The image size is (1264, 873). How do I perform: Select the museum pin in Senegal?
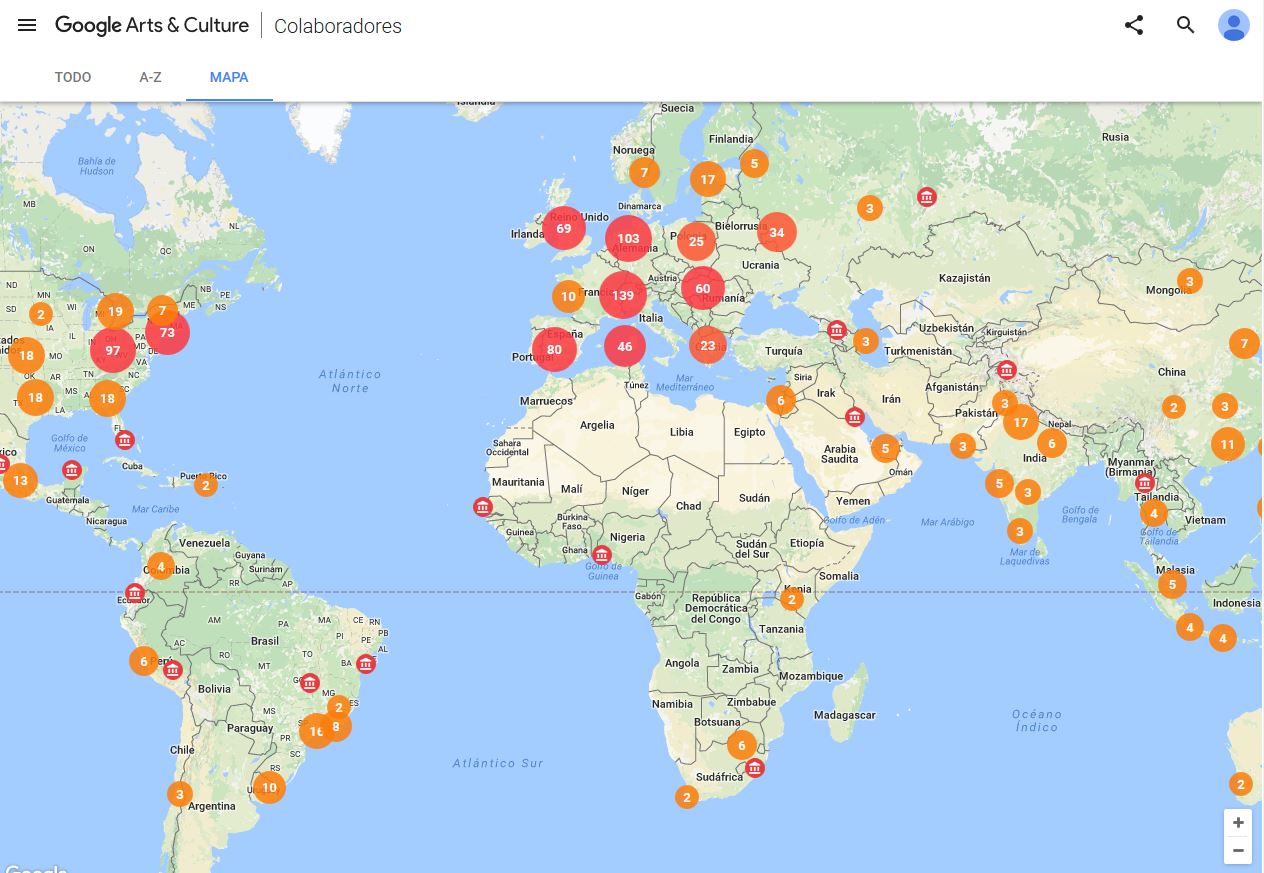coord(483,506)
